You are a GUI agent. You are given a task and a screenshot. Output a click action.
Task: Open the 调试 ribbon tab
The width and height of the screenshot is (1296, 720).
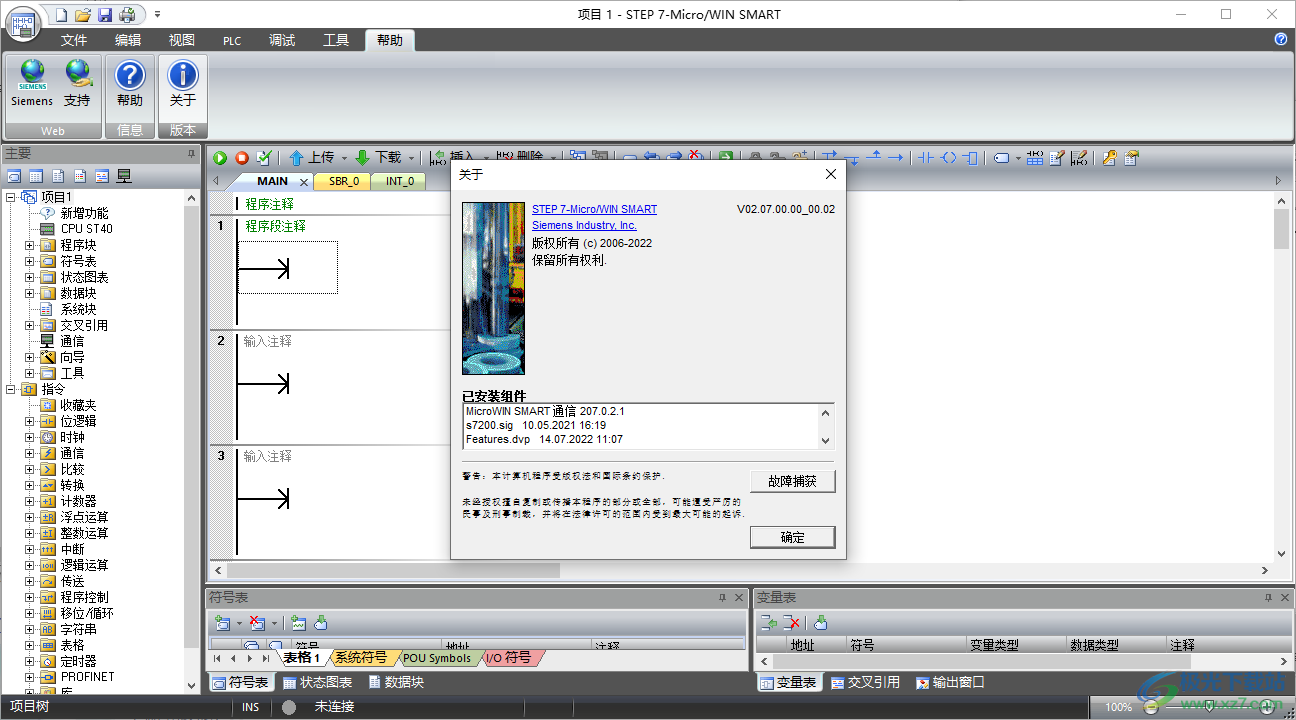pos(282,40)
